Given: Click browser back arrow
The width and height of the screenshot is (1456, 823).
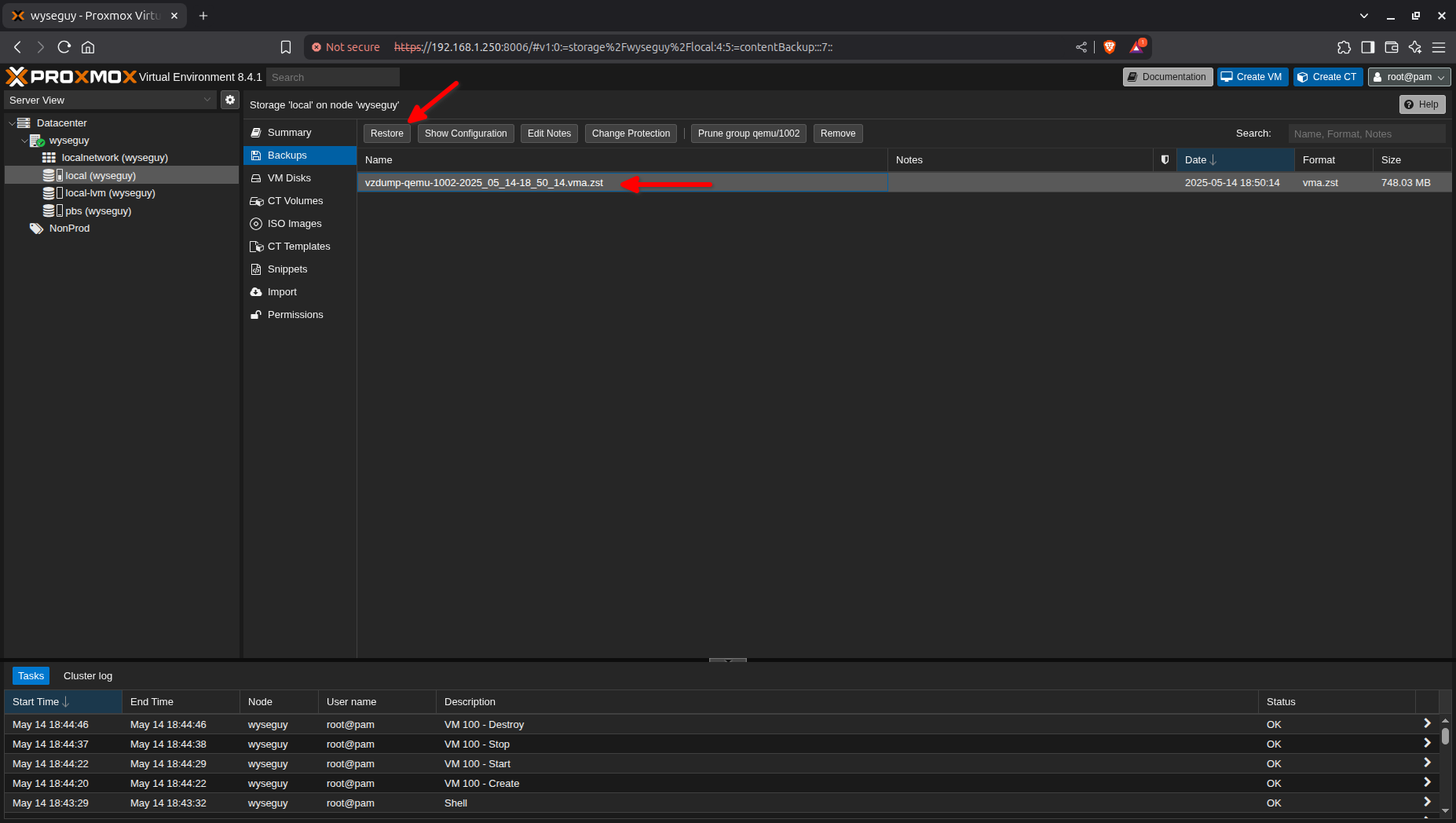Looking at the screenshot, I should tap(17, 47).
